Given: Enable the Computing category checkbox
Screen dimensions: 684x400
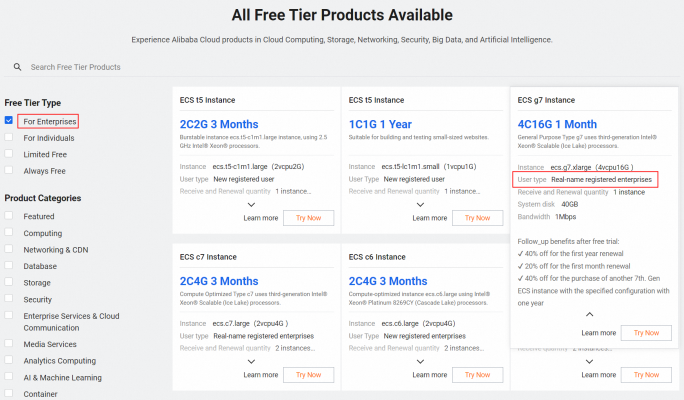Looking at the screenshot, I should point(9,232).
